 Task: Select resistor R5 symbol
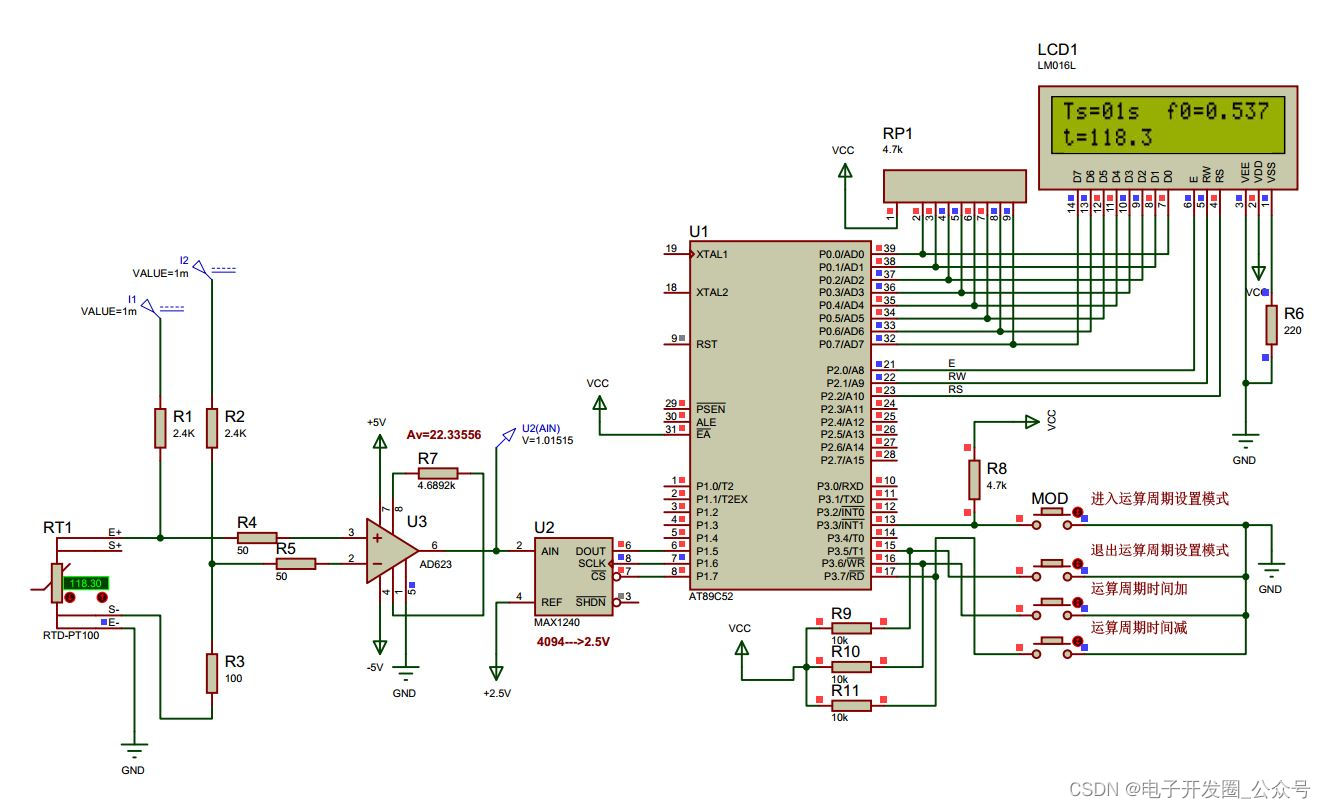tap(296, 564)
